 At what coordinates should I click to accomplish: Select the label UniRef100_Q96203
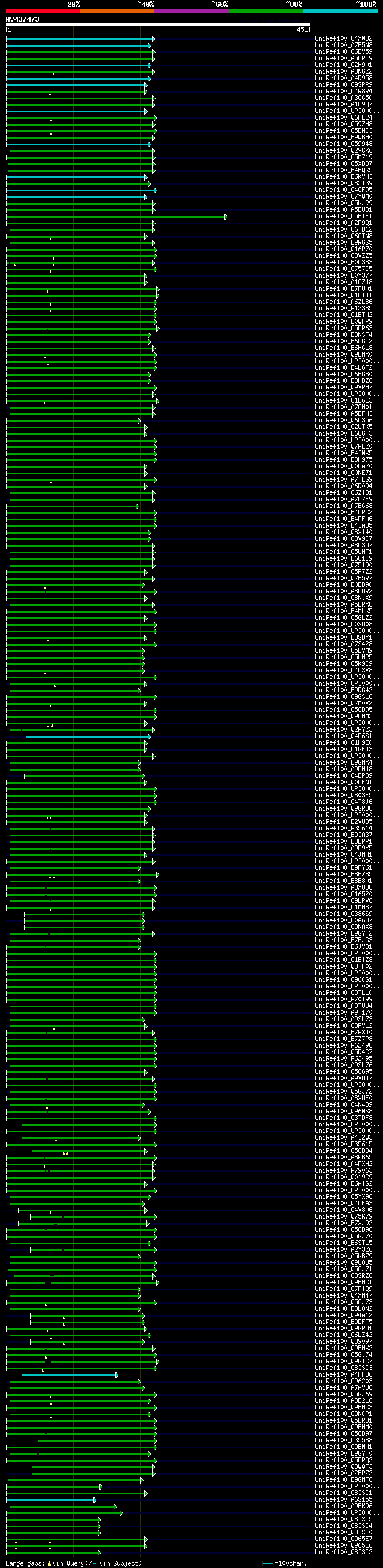tap(344, 1381)
